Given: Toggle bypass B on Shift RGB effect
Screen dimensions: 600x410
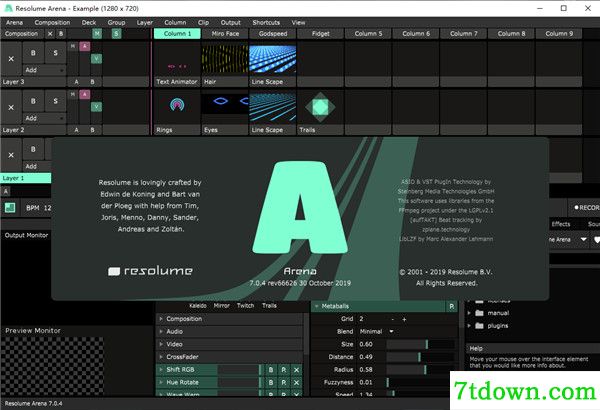Looking at the screenshot, I should [271, 370].
